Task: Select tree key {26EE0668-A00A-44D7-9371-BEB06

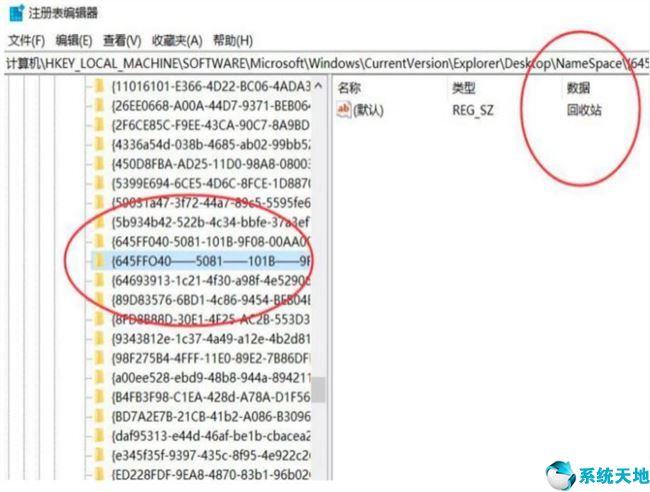Action: pos(211,106)
